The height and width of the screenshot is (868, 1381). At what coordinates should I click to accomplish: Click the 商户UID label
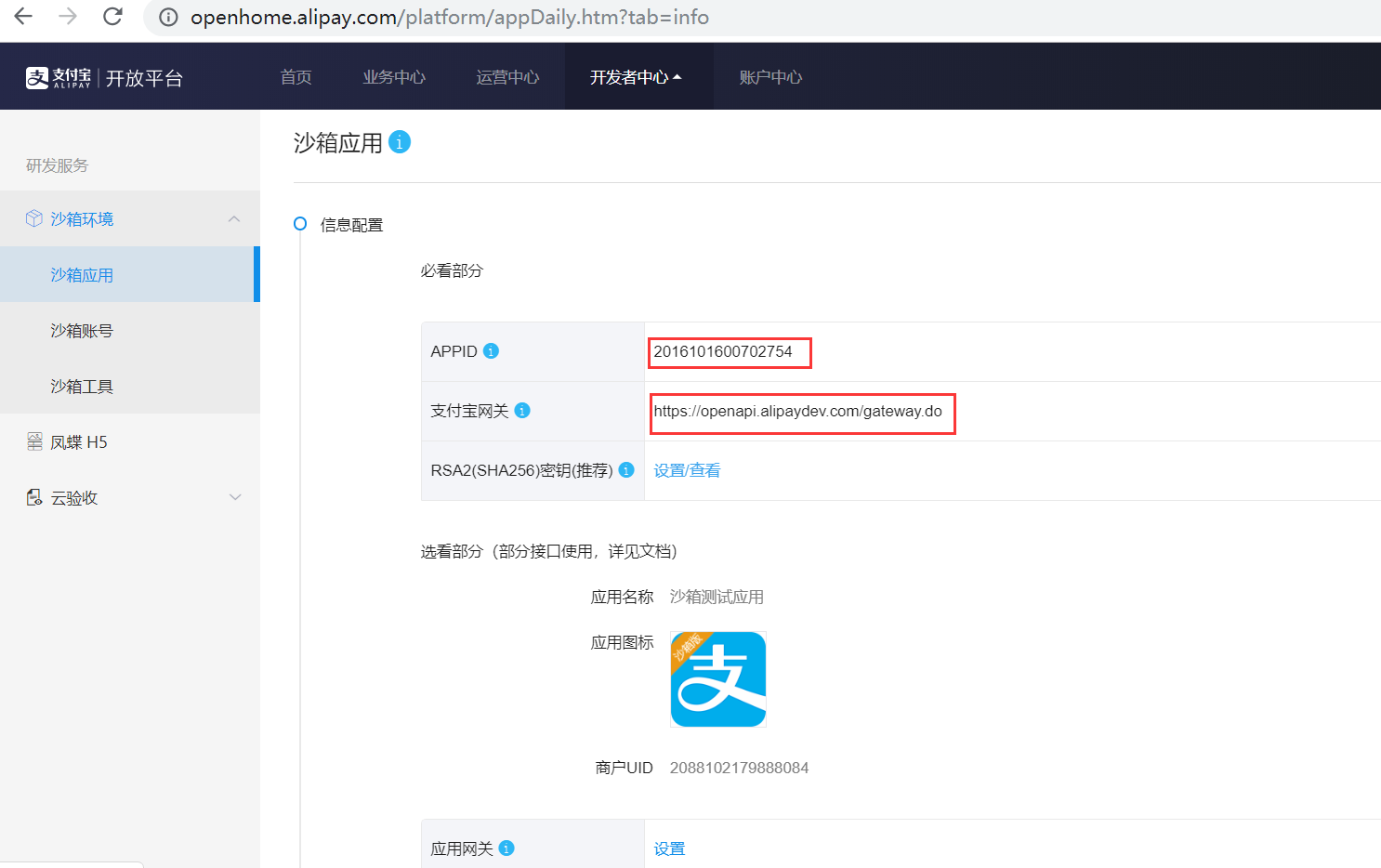click(x=624, y=768)
